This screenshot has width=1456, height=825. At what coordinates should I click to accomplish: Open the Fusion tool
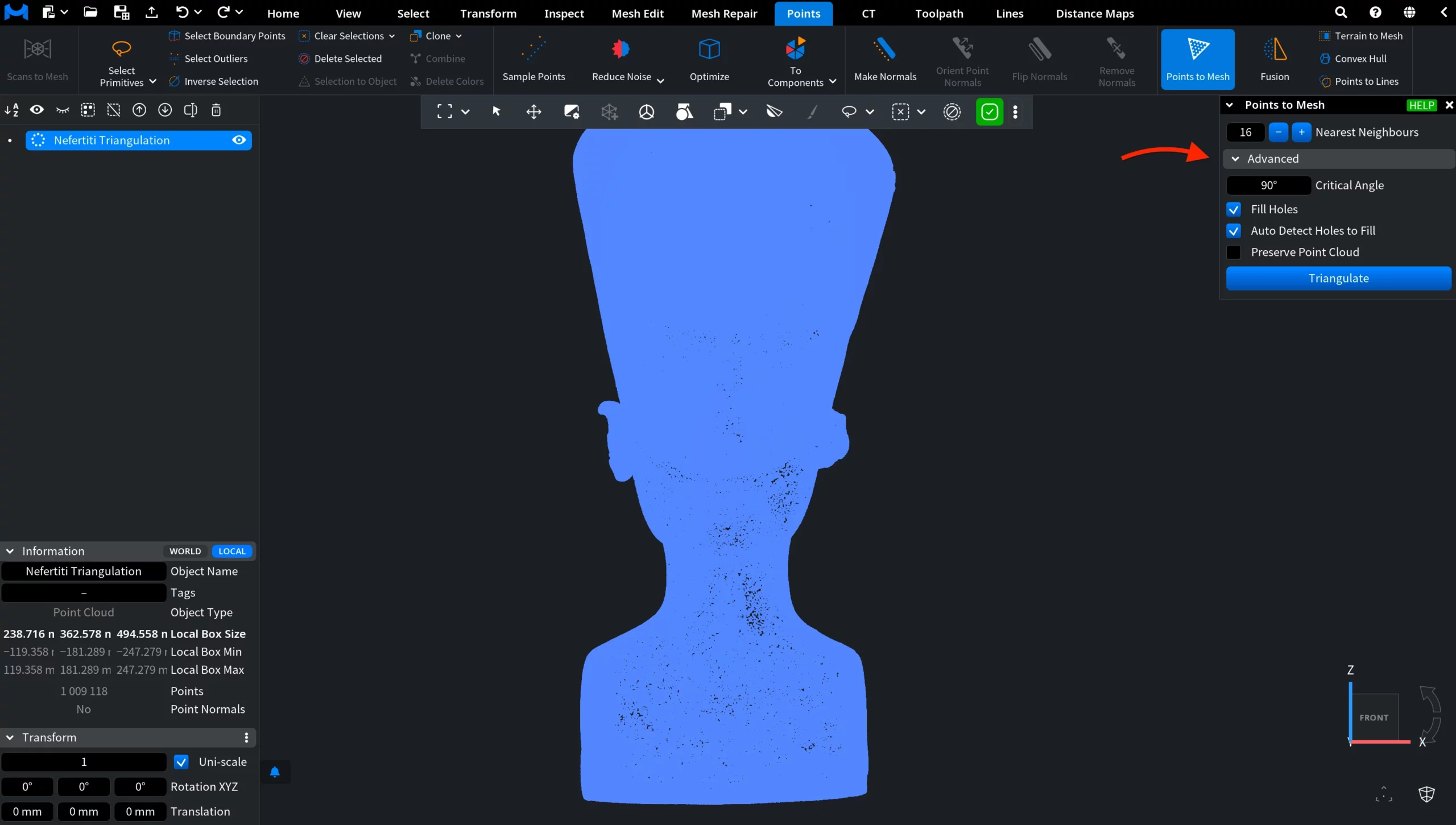[x=1275, y=59]
